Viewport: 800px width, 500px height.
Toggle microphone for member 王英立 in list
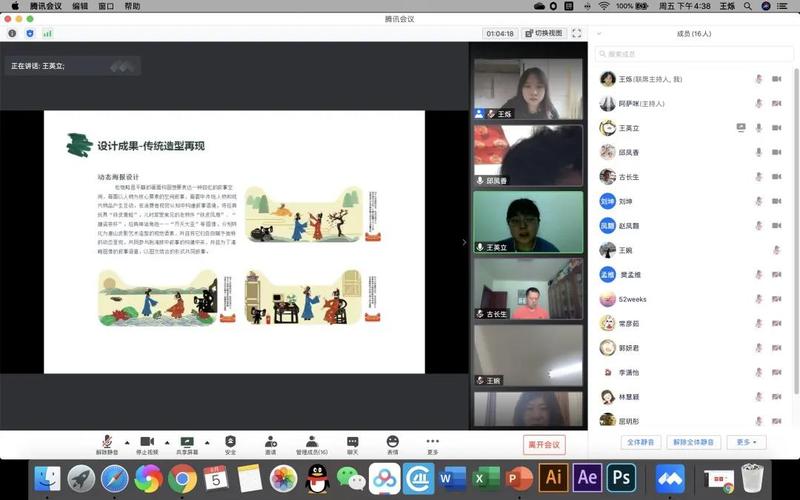(759, 128)
